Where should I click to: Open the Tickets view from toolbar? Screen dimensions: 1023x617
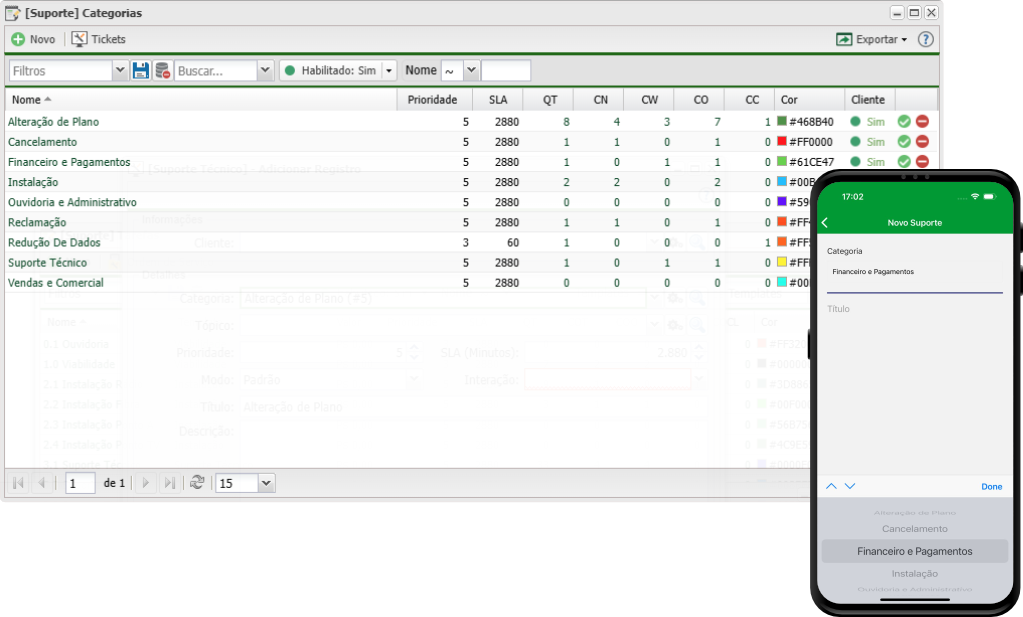pos(80,39)
